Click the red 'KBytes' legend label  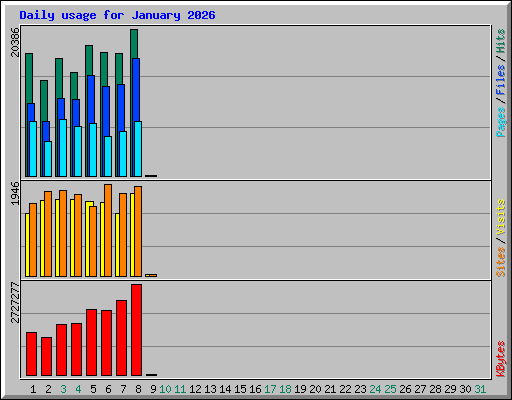[500, 359]
